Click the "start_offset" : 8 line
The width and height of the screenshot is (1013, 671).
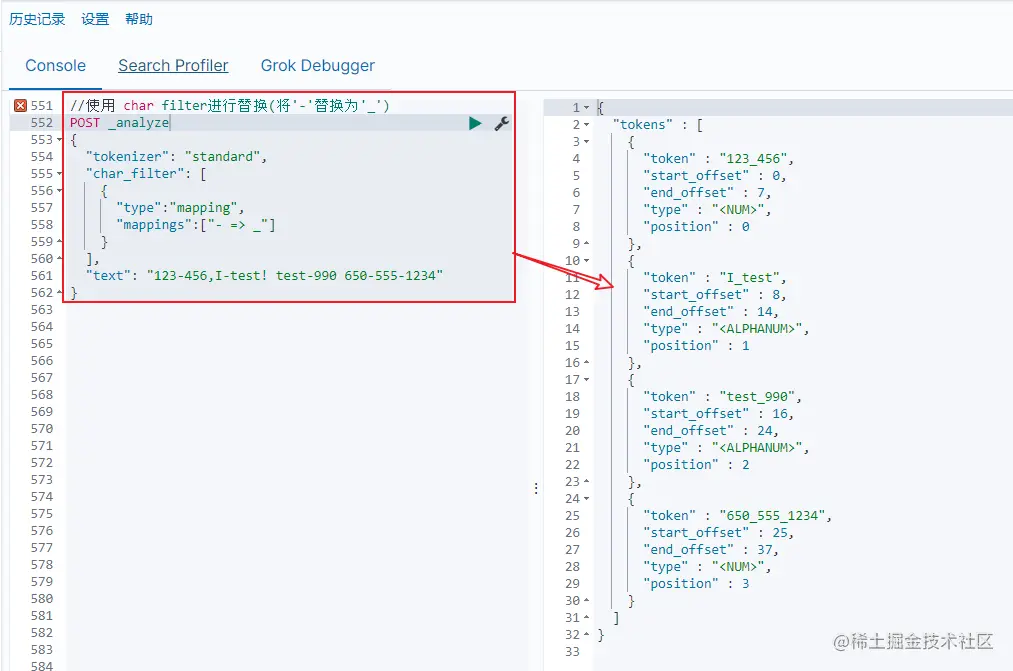[715, 294]
